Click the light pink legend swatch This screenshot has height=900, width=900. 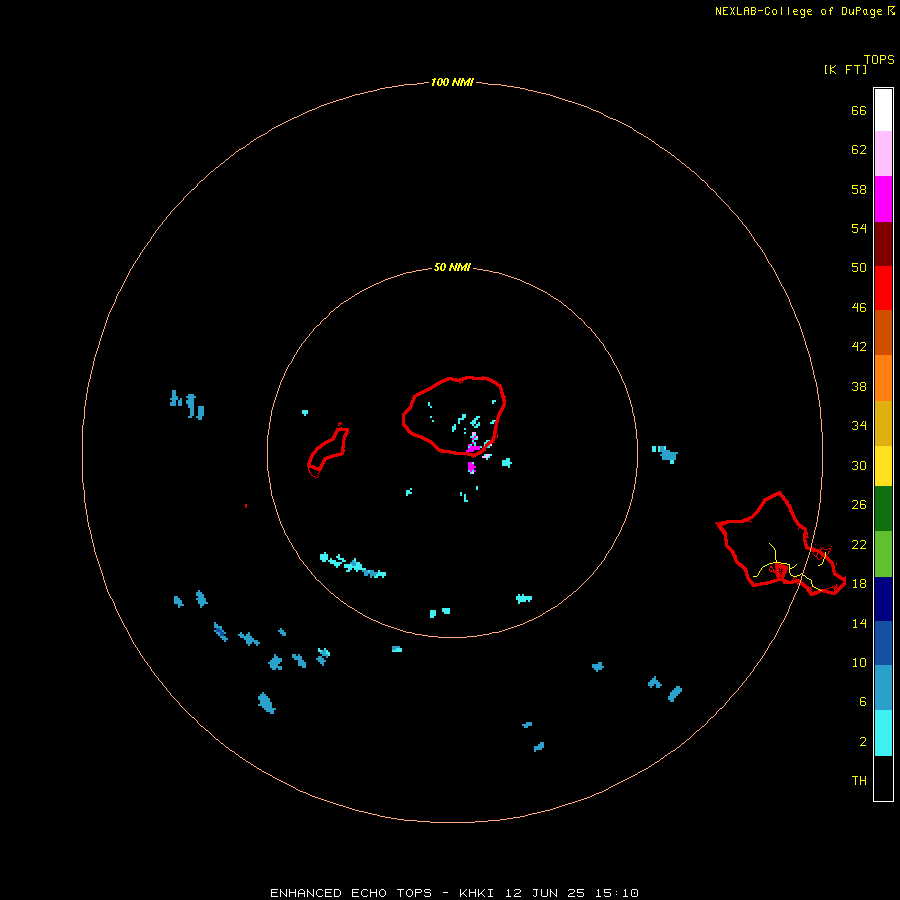[883, 154]
